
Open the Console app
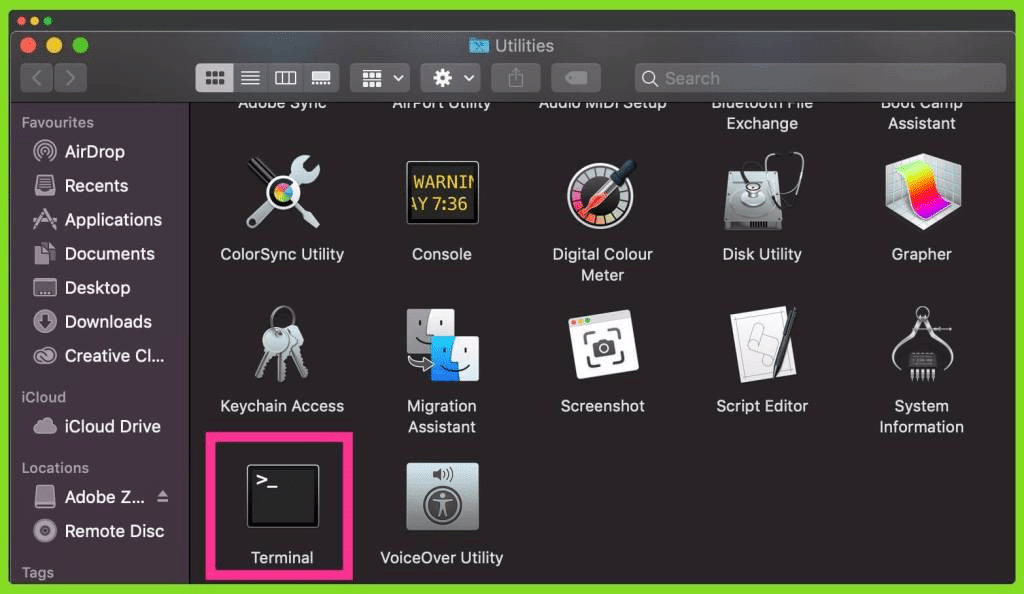[x=441, y=192]
